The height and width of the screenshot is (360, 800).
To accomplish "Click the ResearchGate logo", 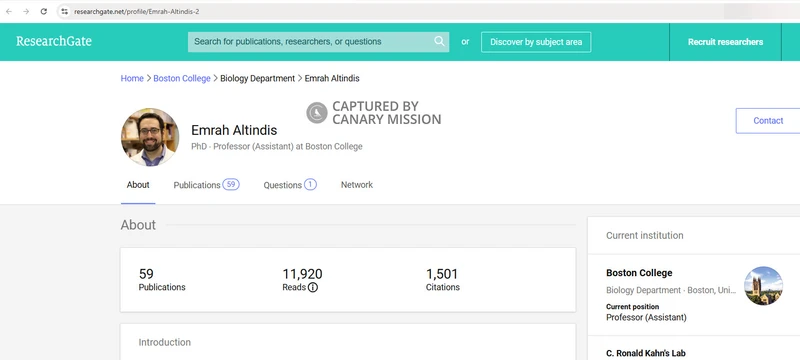I will [x=54, y=41].
